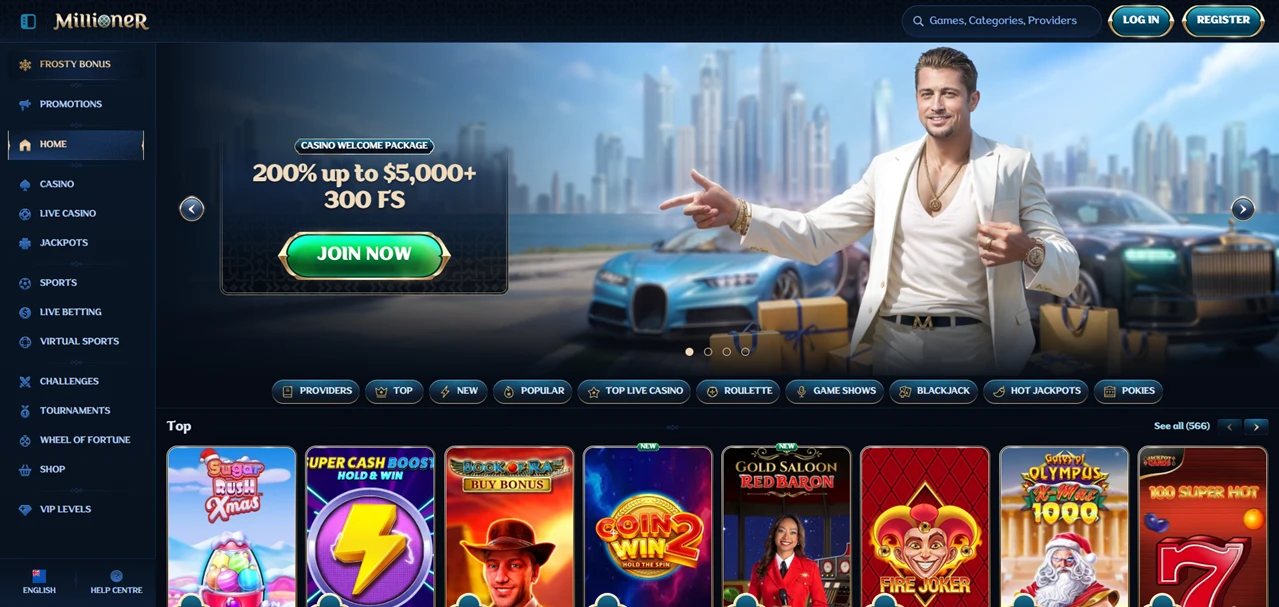Select the fourth banner carousel dot

point(745,352)
